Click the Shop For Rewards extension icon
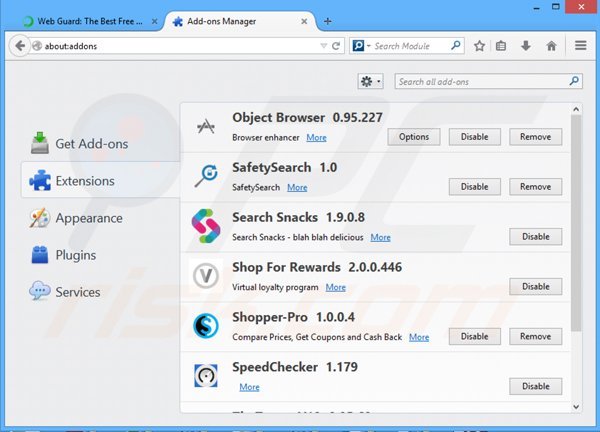This screenshot has height=432, width=600. point(206,276)
